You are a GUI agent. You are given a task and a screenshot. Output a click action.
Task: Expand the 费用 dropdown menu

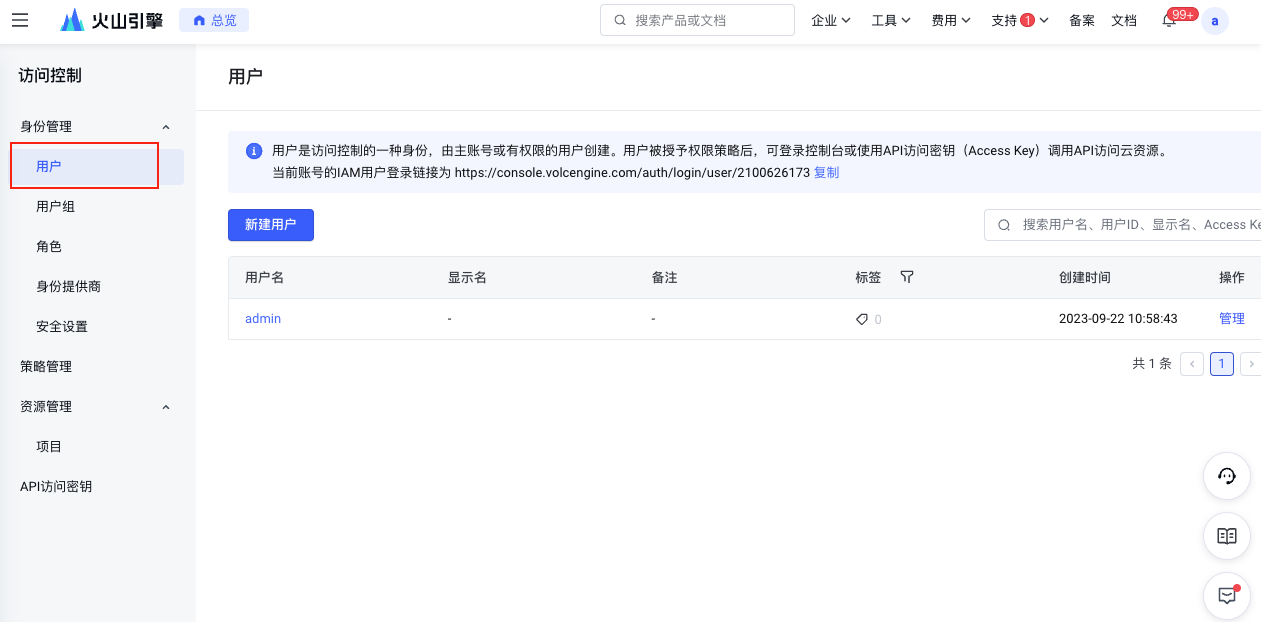pyautogui.click(x=950, y=20)
